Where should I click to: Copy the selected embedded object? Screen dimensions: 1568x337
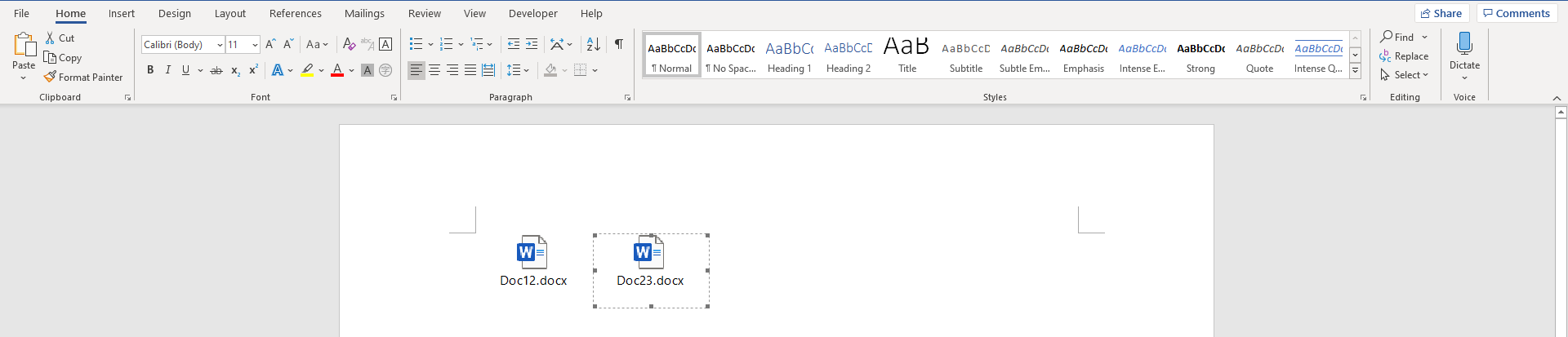coord(63,58)
